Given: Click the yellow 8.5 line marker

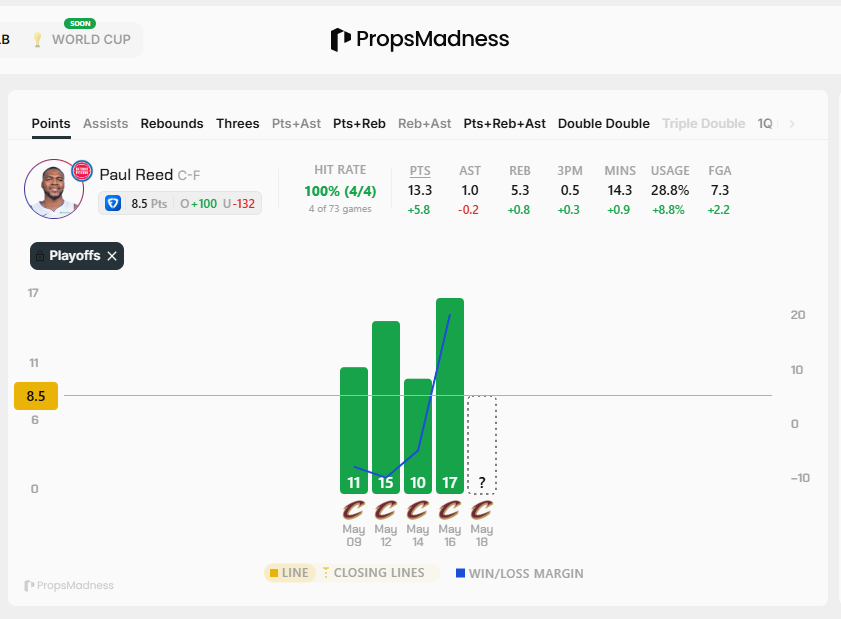Looking at the screenshot, I should click(36, 396).
